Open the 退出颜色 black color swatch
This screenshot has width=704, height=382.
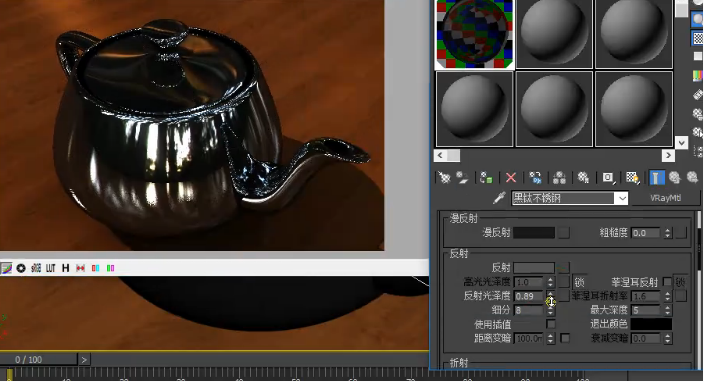pyautogui.click(x=651, y=324)
